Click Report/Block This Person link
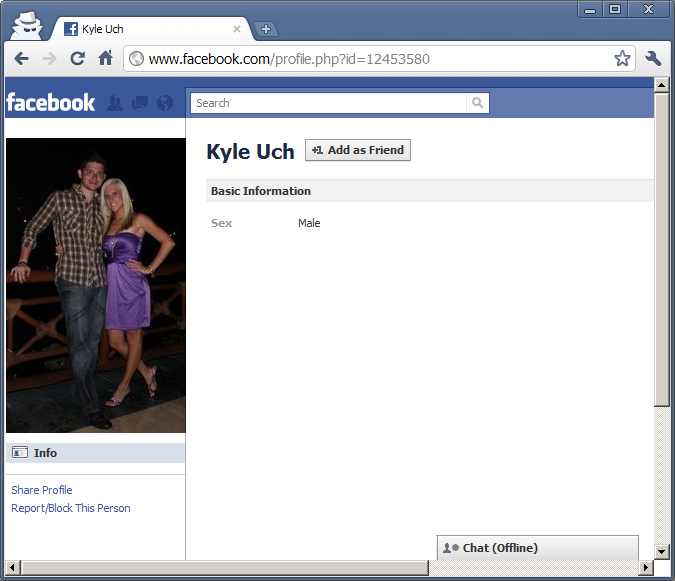The height and width of the screenshot is (581, 675). tap(71, 508)
